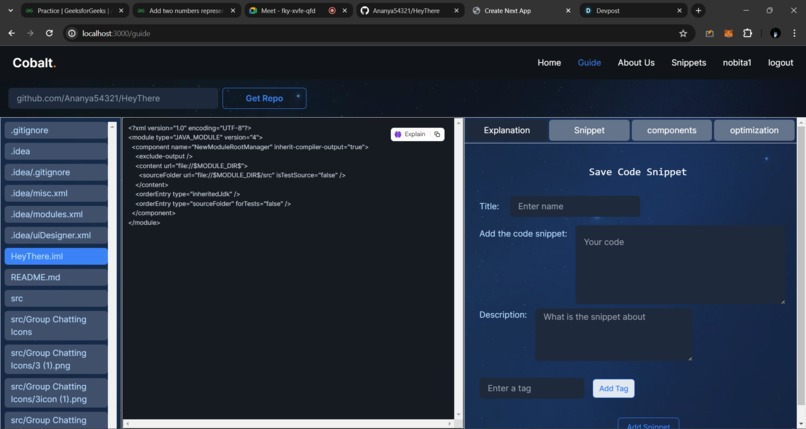This screenshot has width=806, height=429.
Task: Close the Add two numbers tab
Action: tap(232, 10)
